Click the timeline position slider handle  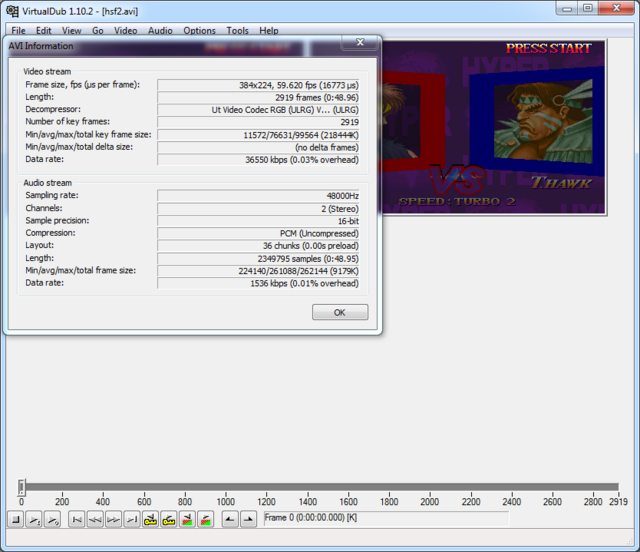point(22,487)
